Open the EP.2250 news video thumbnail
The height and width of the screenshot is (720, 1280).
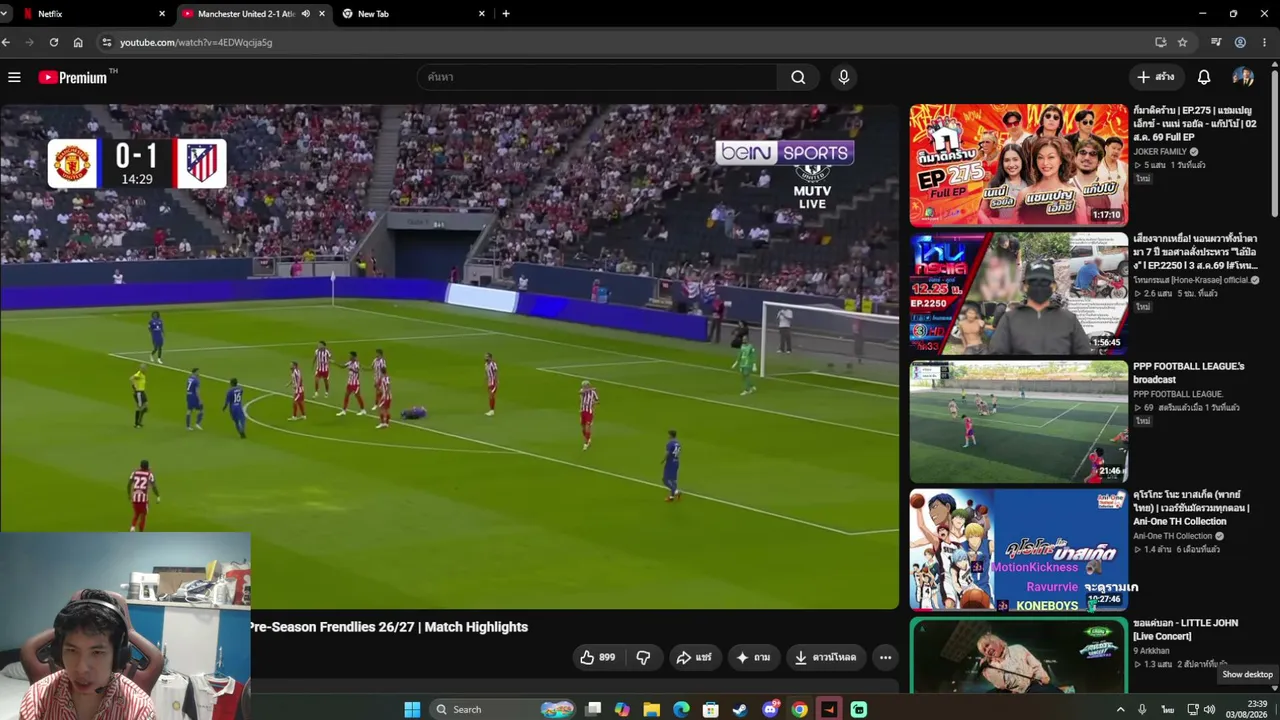click(1018, 293)
